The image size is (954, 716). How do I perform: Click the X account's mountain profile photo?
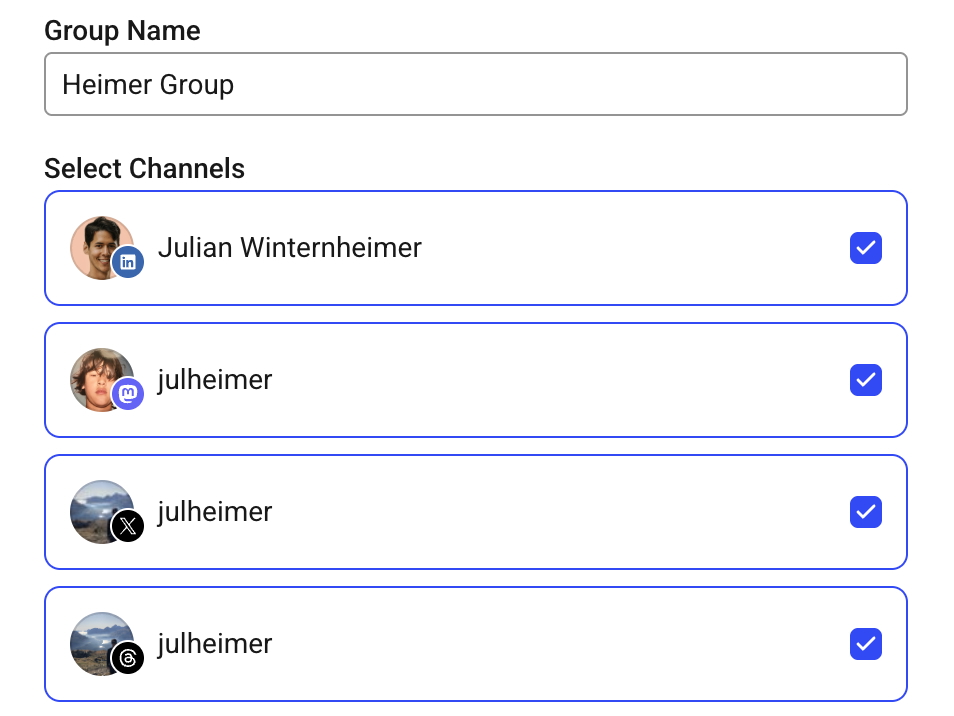coord(102,512)
